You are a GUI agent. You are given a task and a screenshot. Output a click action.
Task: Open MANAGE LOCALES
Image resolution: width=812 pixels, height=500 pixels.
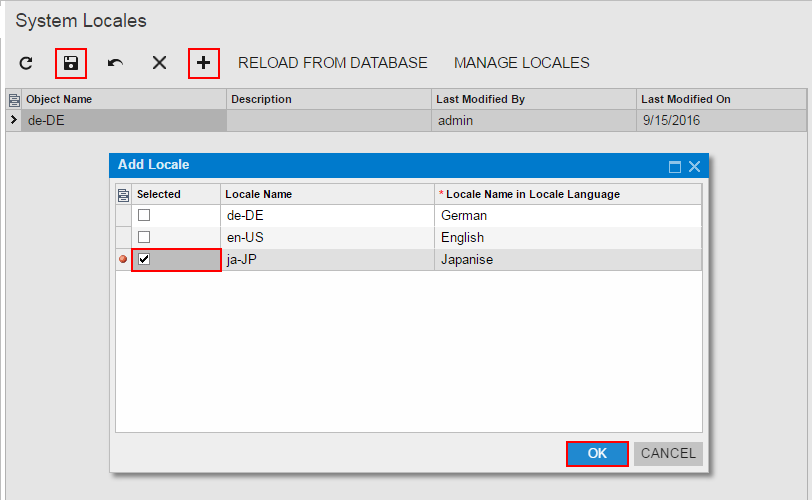point(521,63)
